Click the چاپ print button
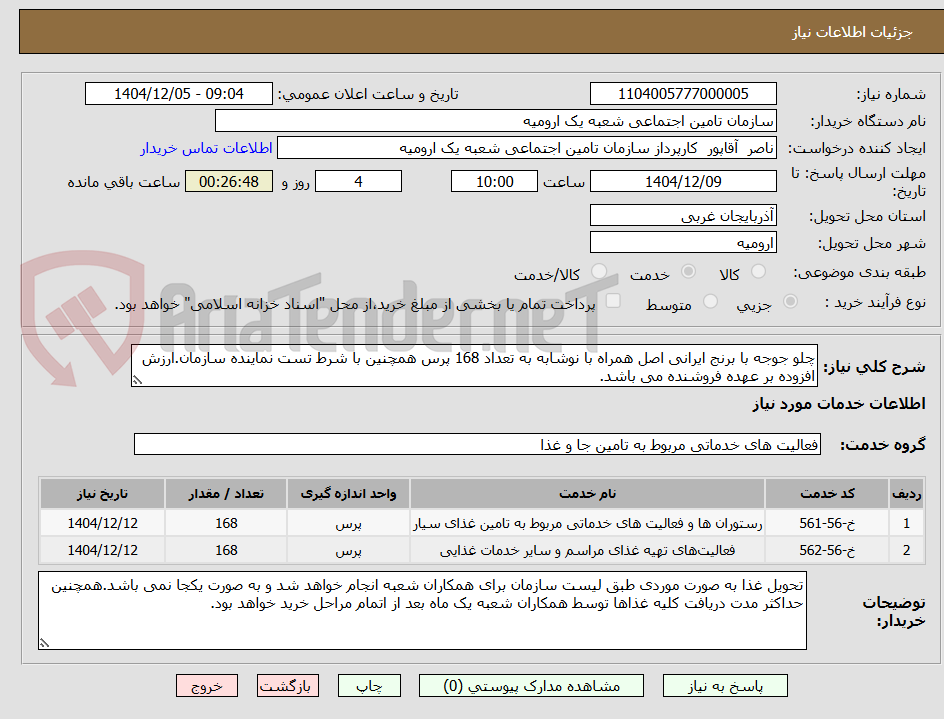 pos(369,686)
